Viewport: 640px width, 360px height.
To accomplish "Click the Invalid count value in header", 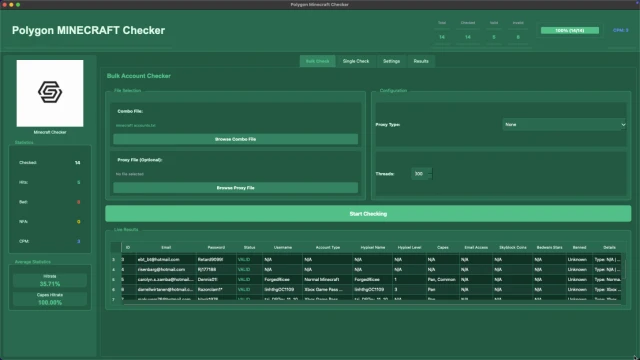I will [x=518, y=37].
